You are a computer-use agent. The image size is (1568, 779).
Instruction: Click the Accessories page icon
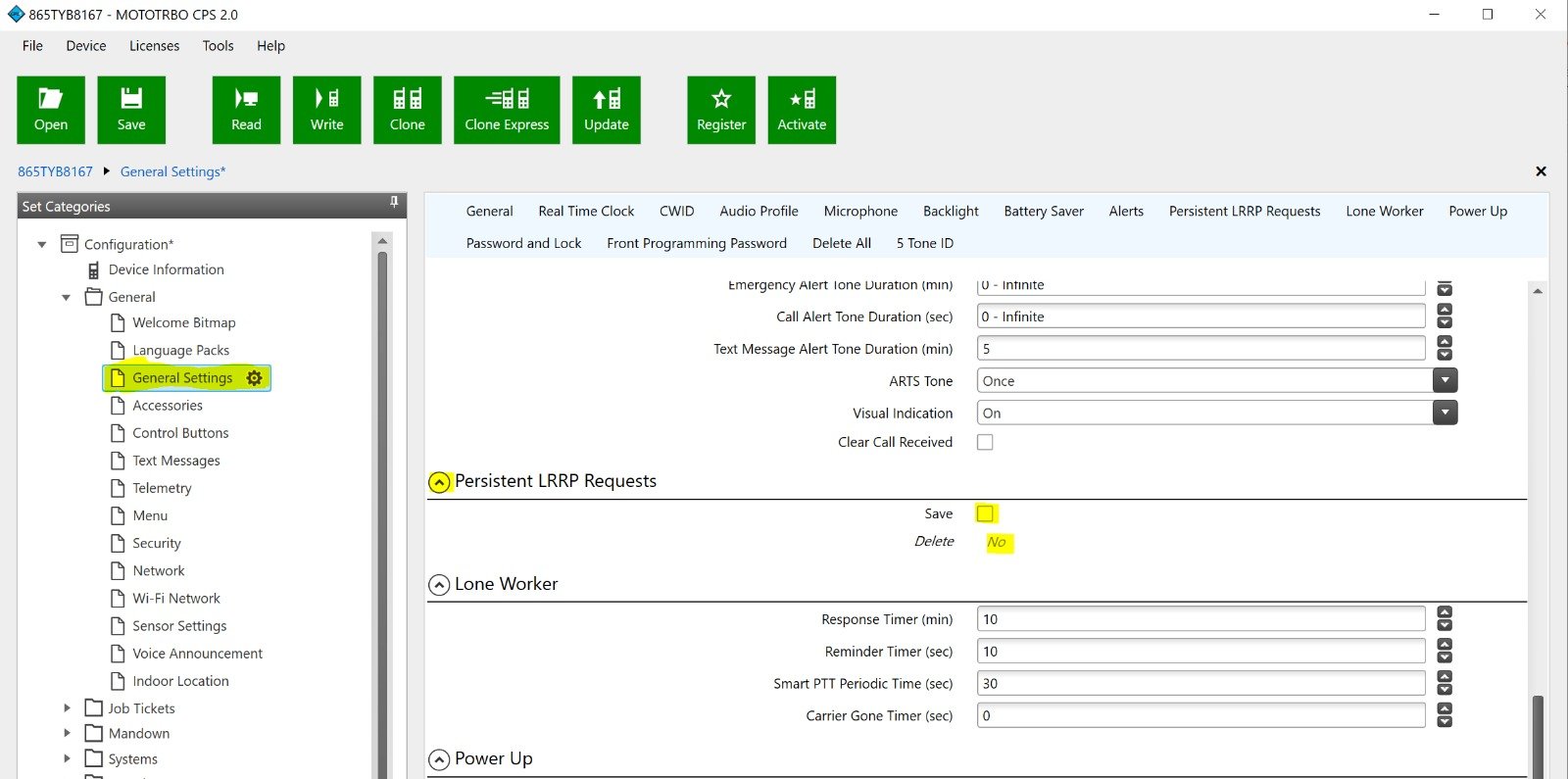pos(118,405)
